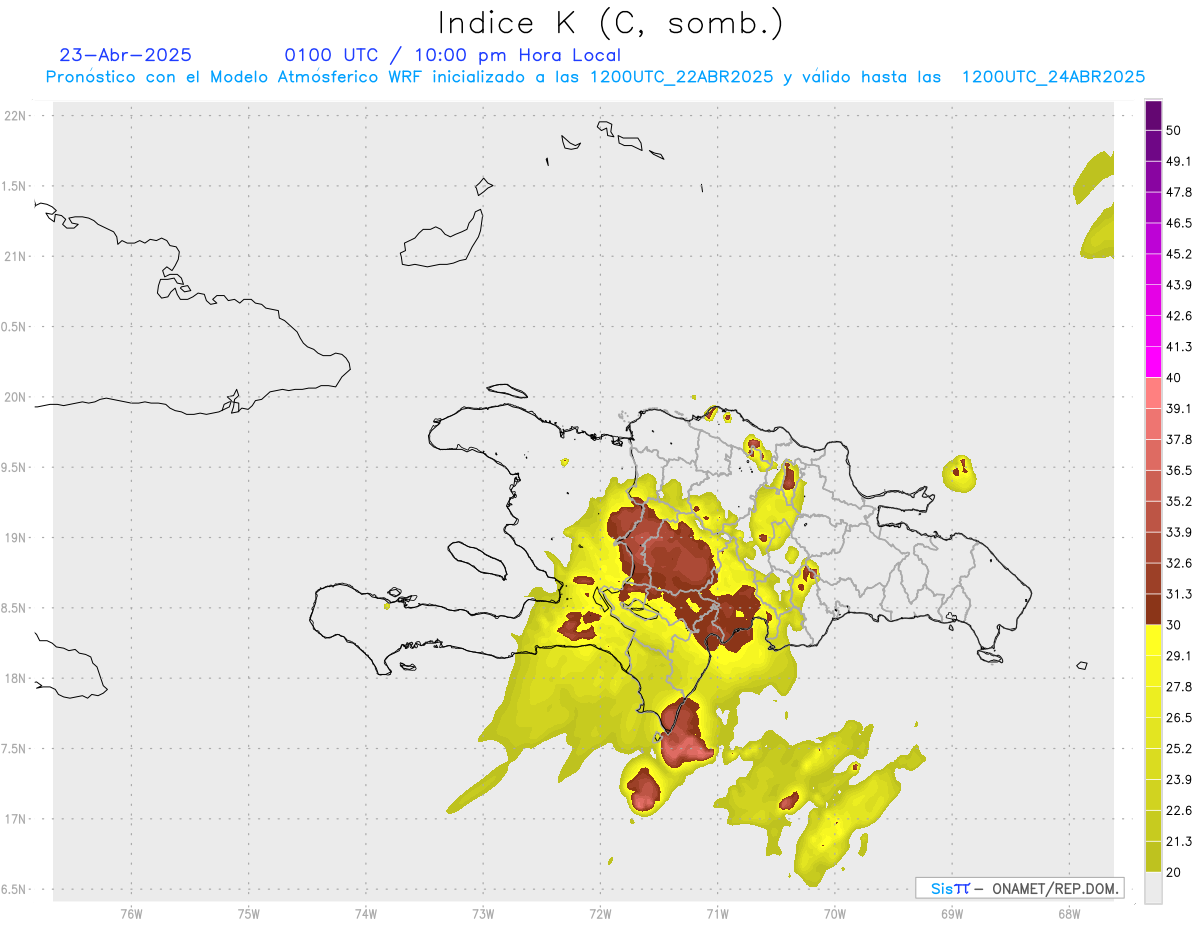The height and width of the screenshot is (927, 1200).
Task: Click the latitude label '17N'
Action: (x=14, y=820)
